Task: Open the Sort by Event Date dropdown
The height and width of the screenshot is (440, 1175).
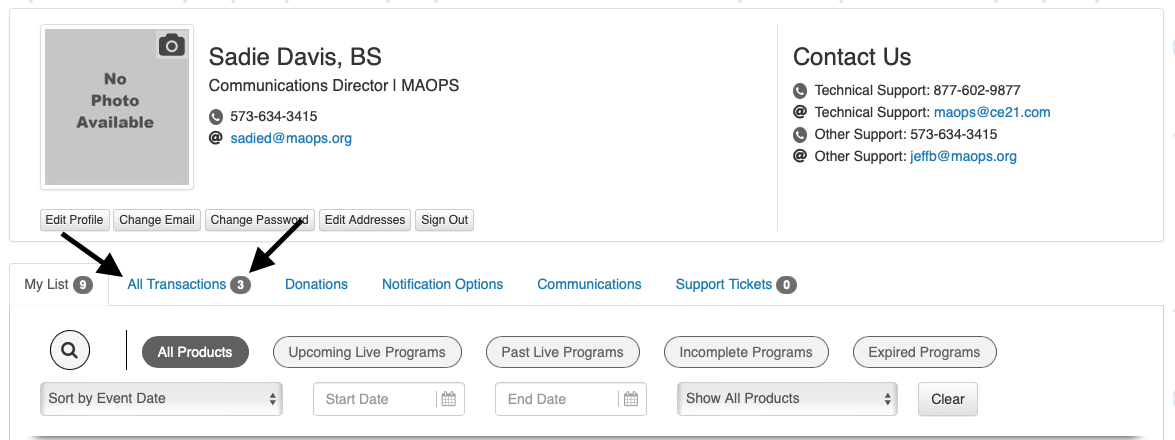Action: pyautogui.click(x=161, y=399)
